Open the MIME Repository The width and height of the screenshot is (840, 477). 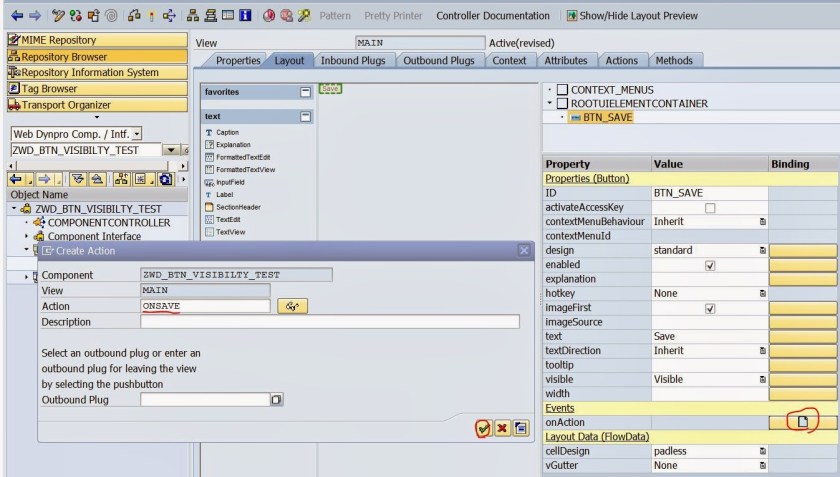click(98, 40)
